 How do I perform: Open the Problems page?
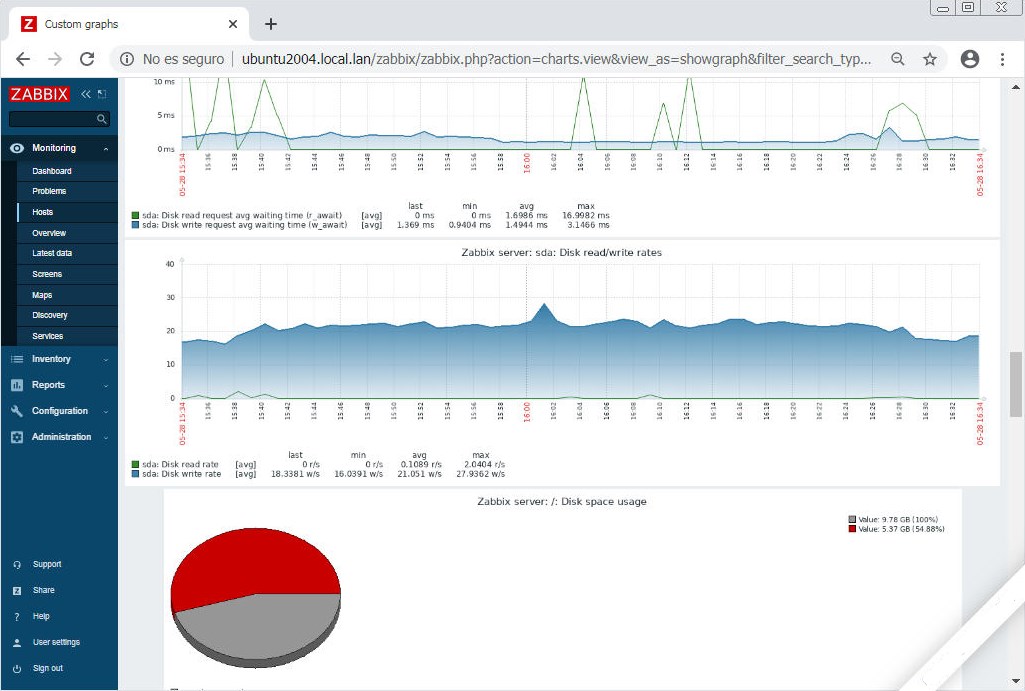tap(49, 192)
